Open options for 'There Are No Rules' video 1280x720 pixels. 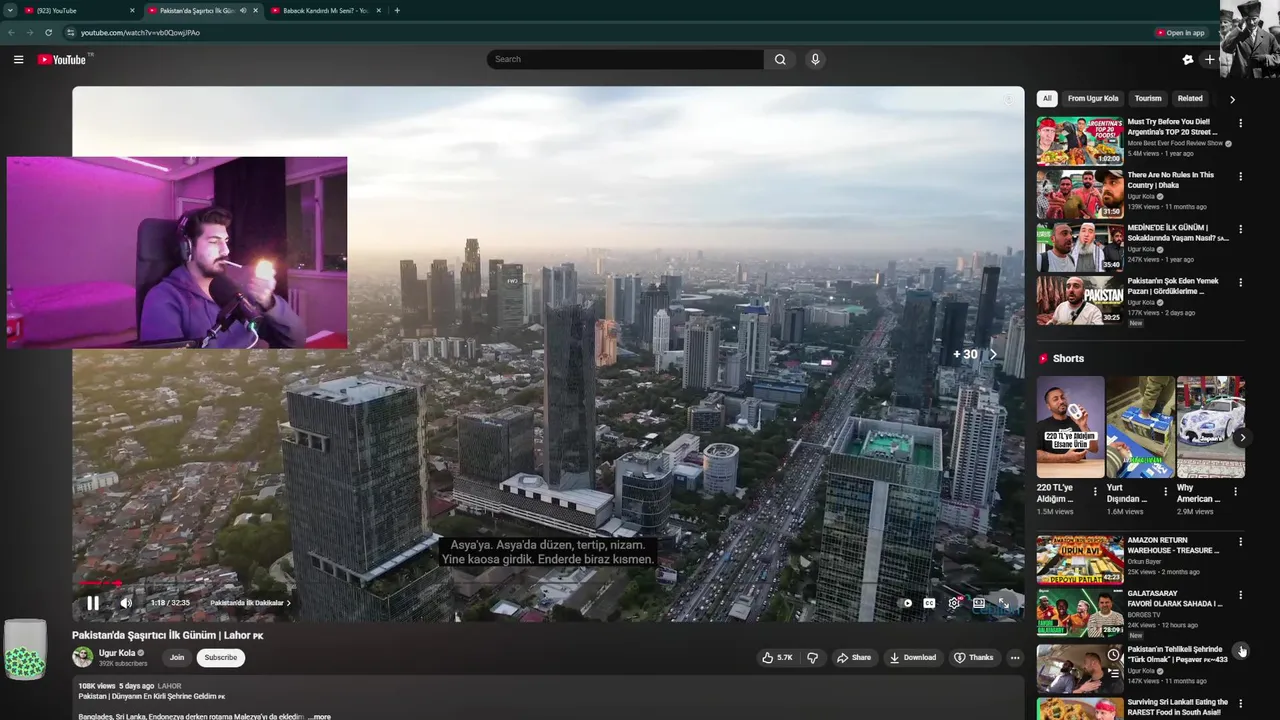1240,176
